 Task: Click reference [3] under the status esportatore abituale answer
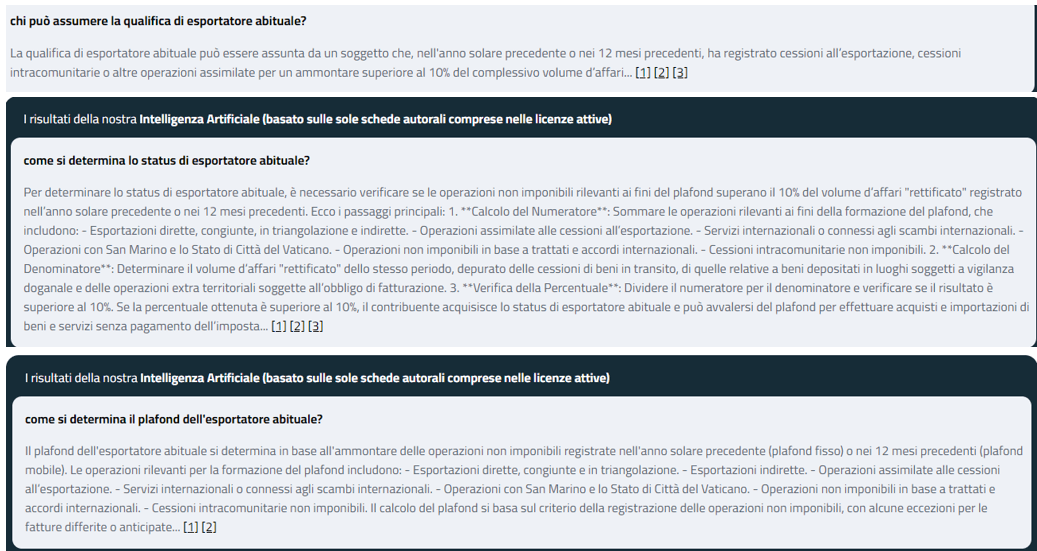coord(315,327)
